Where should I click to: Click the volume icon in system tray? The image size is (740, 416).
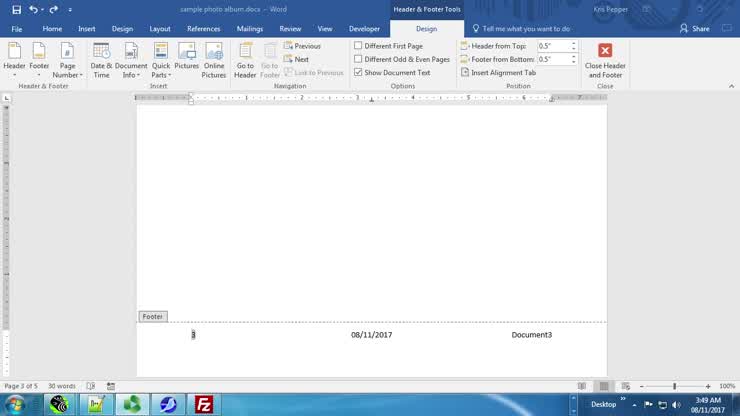(676, 405)
